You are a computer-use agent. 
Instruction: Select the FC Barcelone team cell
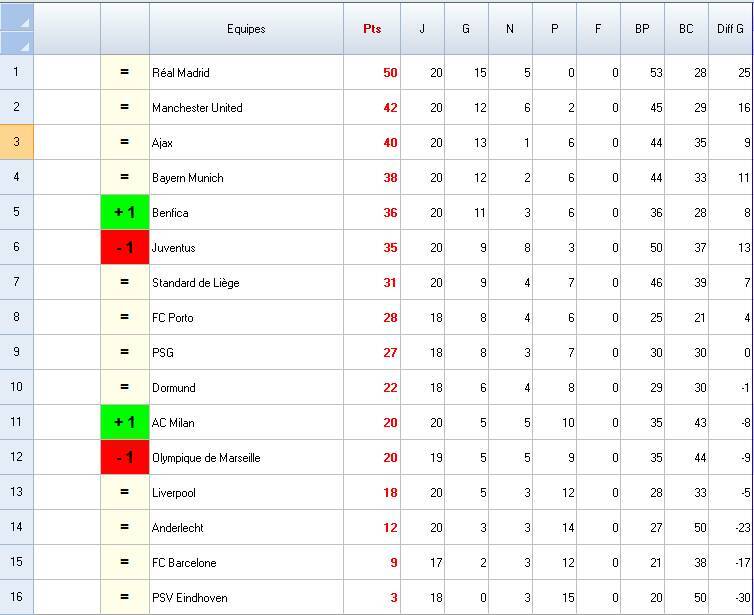246,562
